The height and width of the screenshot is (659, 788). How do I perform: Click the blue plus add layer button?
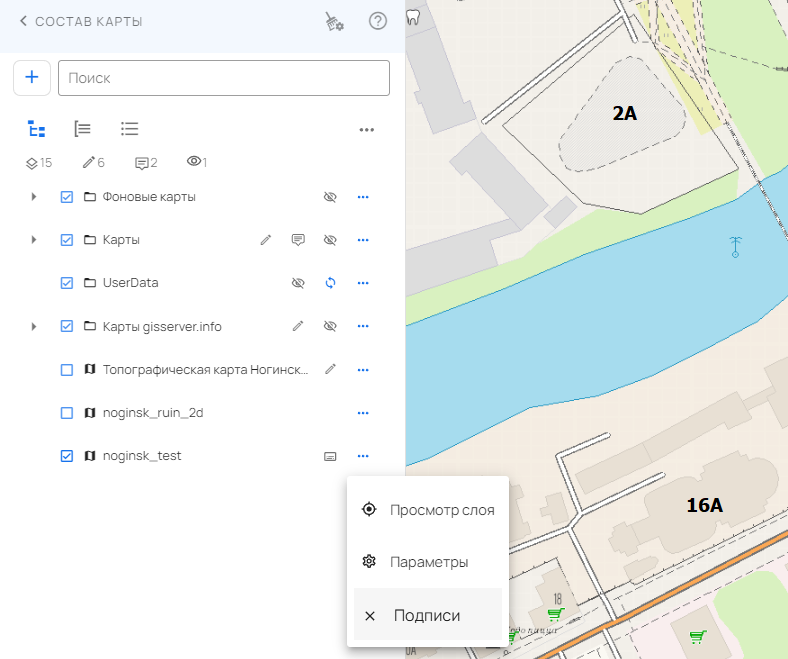tap(32, 78)
